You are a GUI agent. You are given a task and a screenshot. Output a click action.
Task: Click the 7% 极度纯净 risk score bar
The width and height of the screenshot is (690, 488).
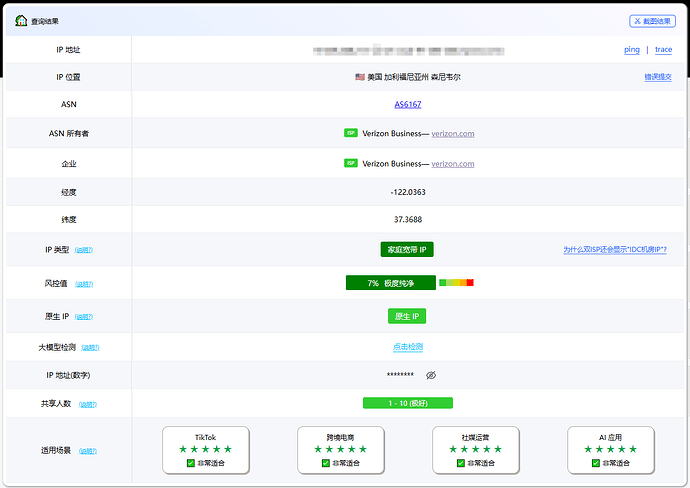pyautogui.click(x=391, y=283)
